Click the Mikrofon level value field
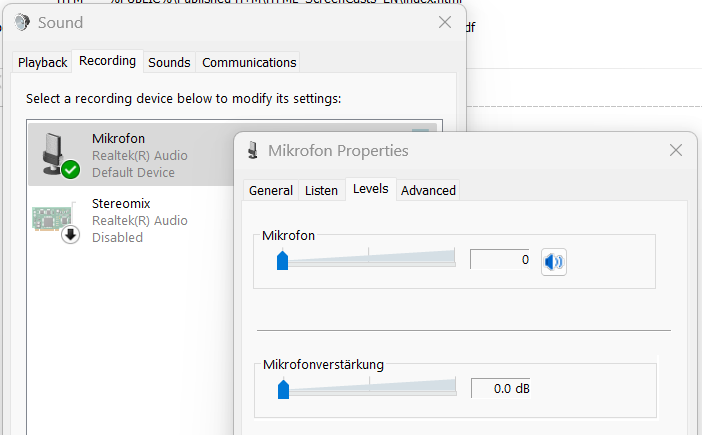 tap(501, 260)
